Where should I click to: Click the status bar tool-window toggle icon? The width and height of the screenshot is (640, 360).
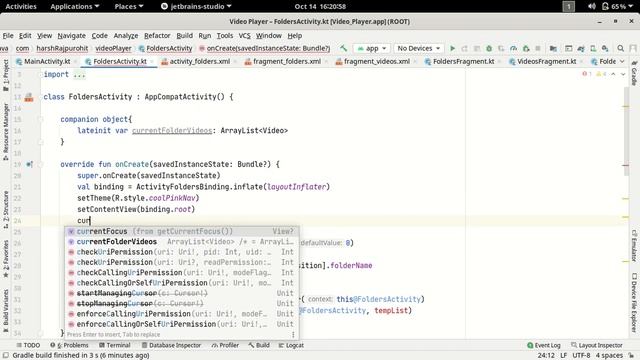[x=6, y=356]
